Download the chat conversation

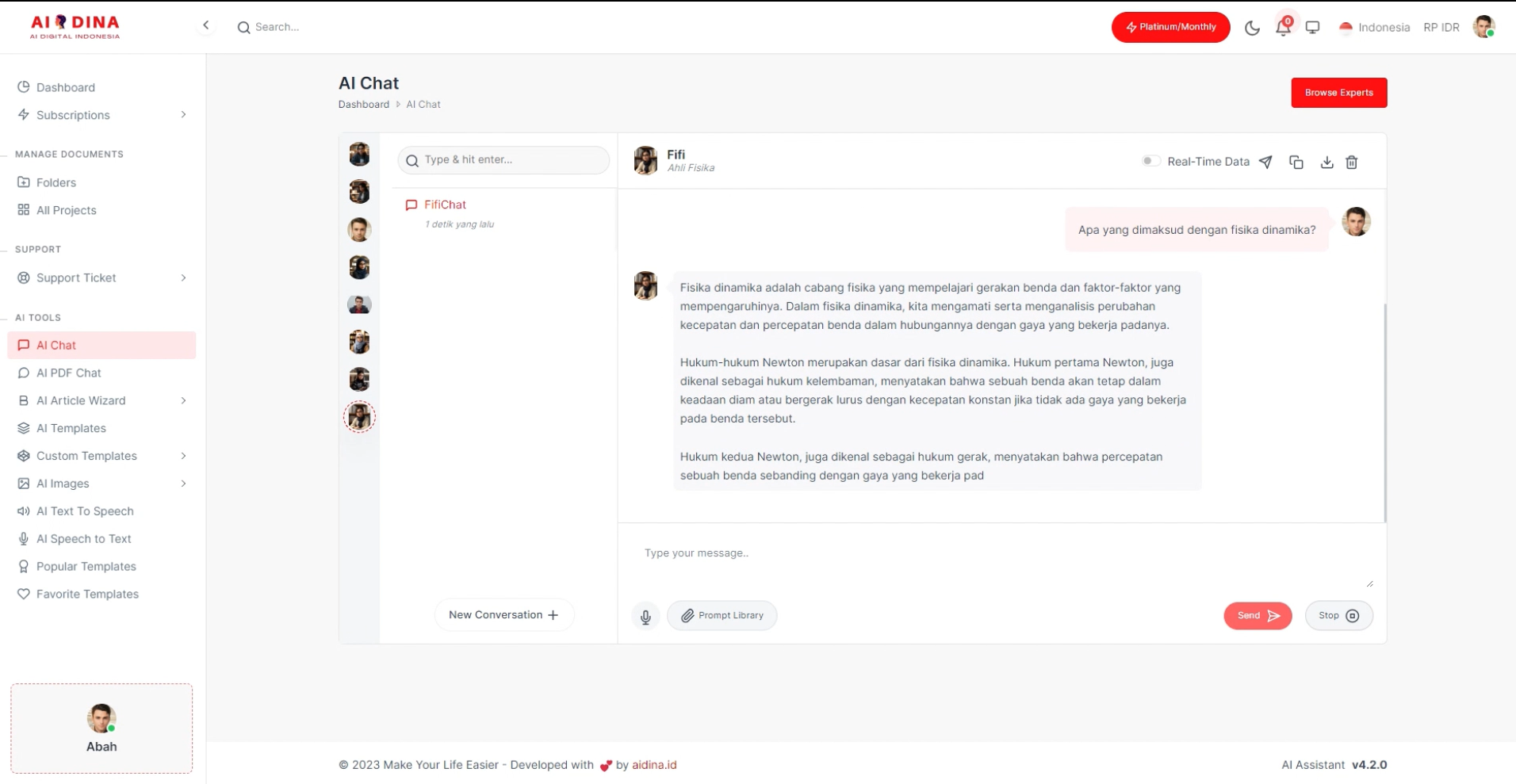(1326, 163)
